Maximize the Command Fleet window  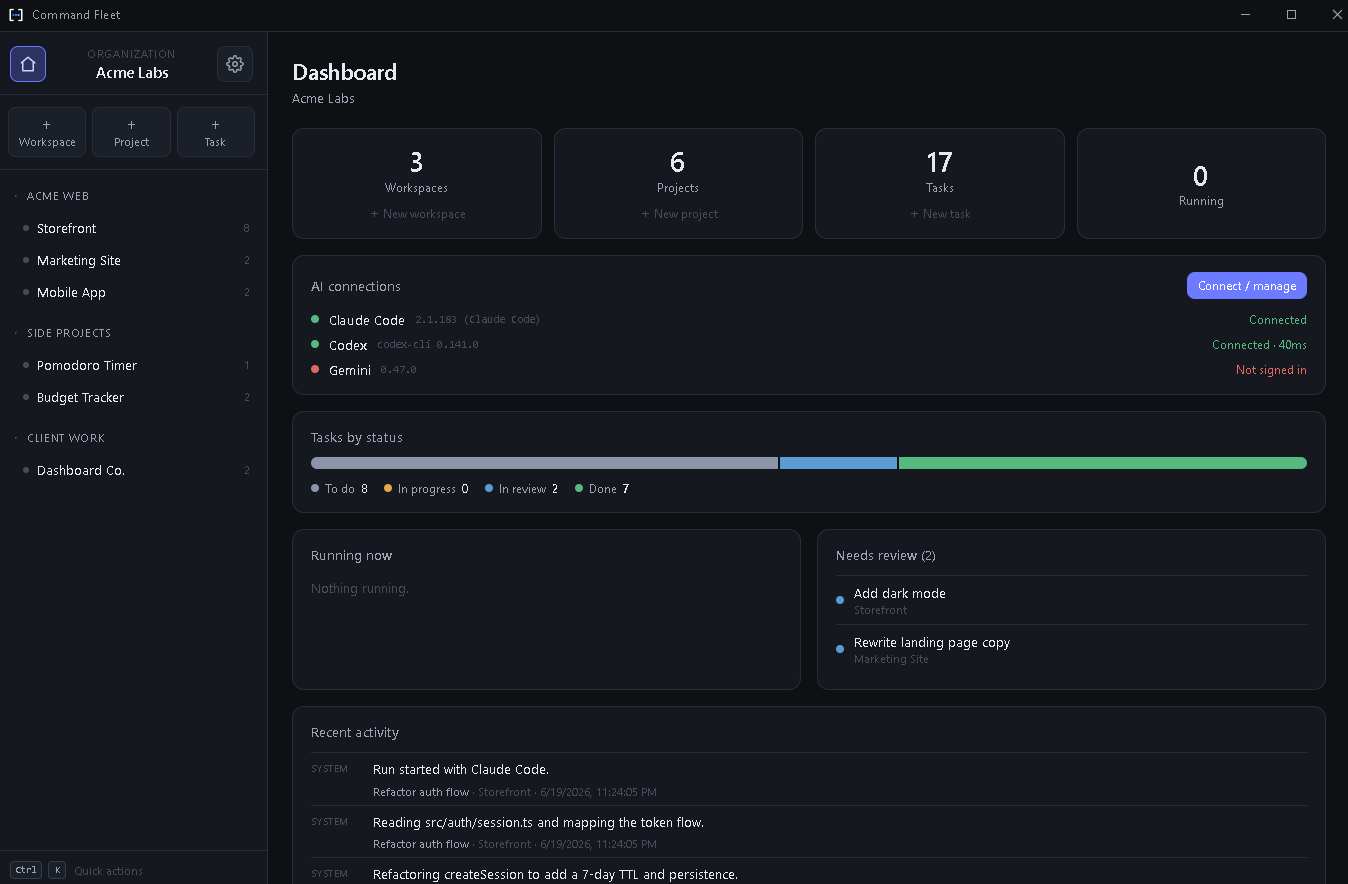click(1291, 15)
